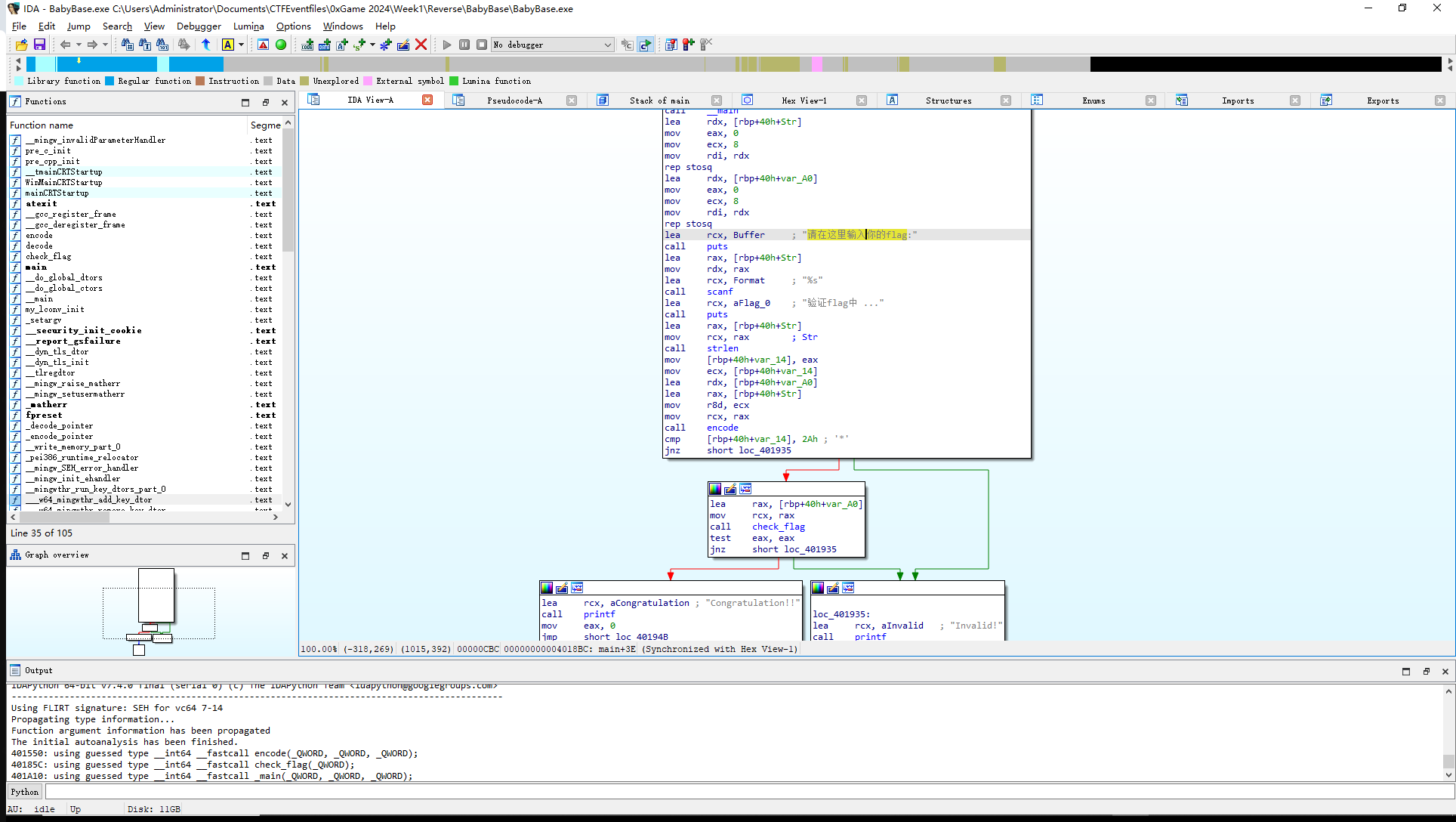Click the Debugger menu item
This screenshot has width=1456, height=822.
[x=196, y=26]
